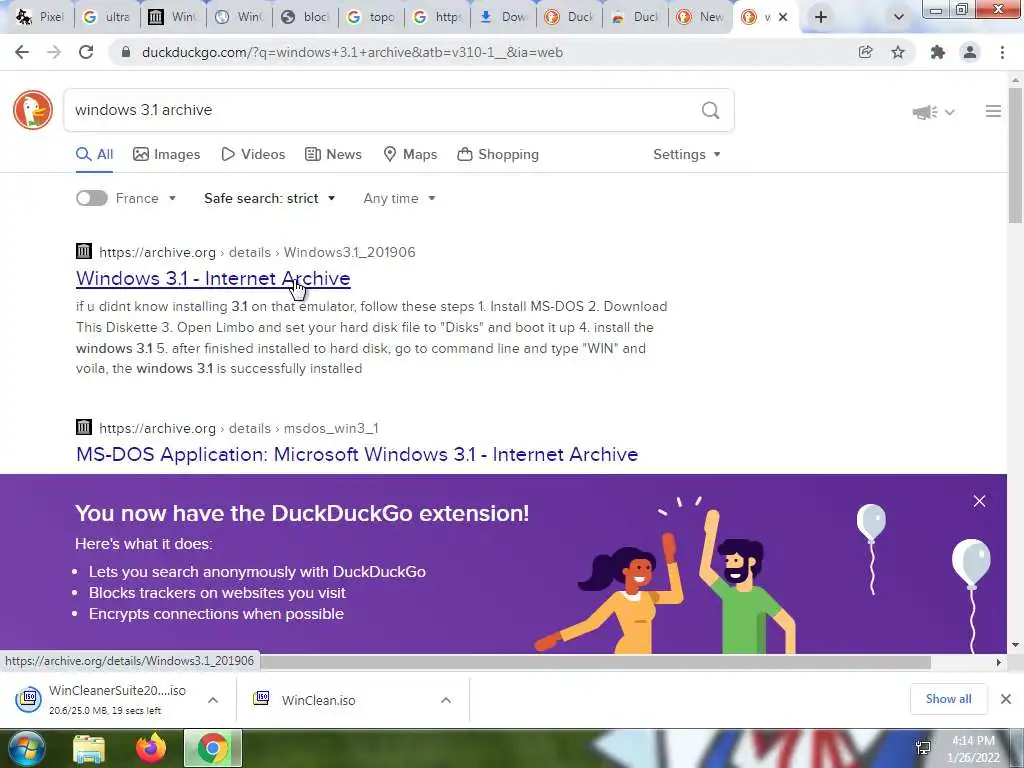Dismiss the DuckDuckGo extension banner
1024x768 pixels.
[x=979, y=501]
